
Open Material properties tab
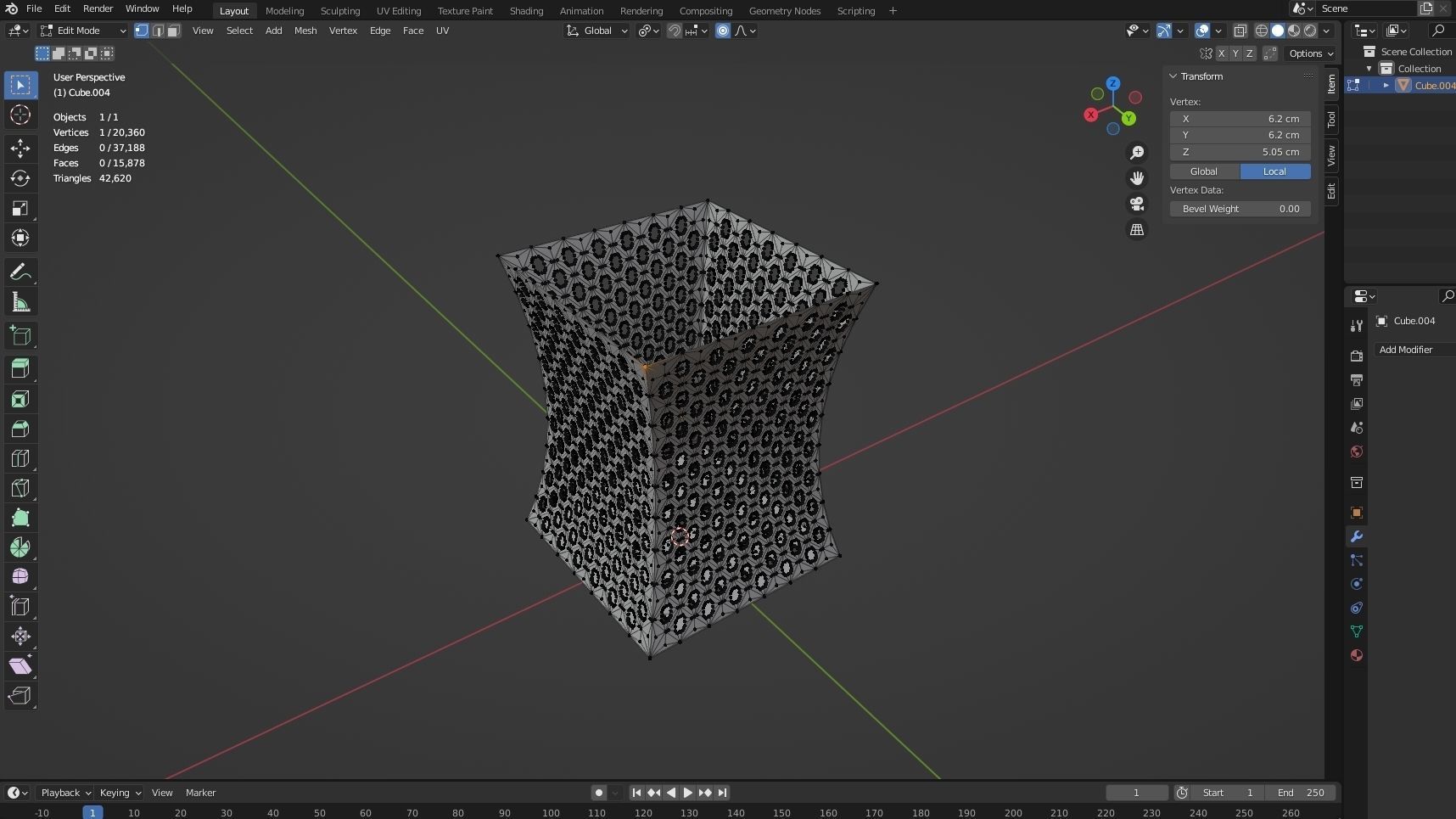click(1356, 655)
